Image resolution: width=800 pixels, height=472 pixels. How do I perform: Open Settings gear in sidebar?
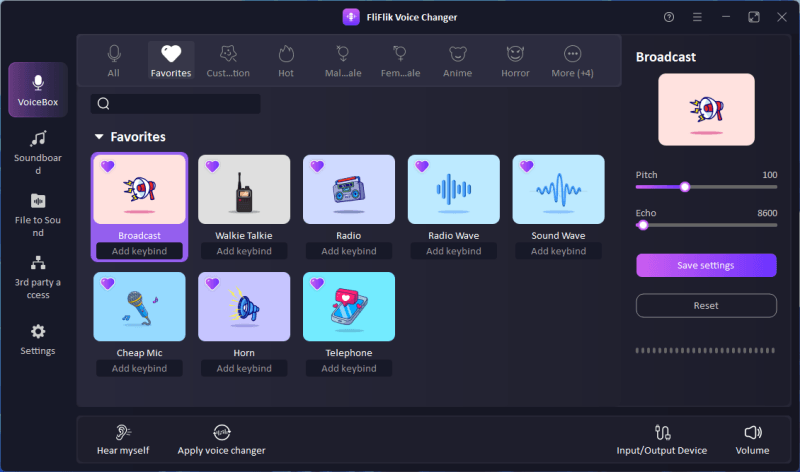click(38, 339)
